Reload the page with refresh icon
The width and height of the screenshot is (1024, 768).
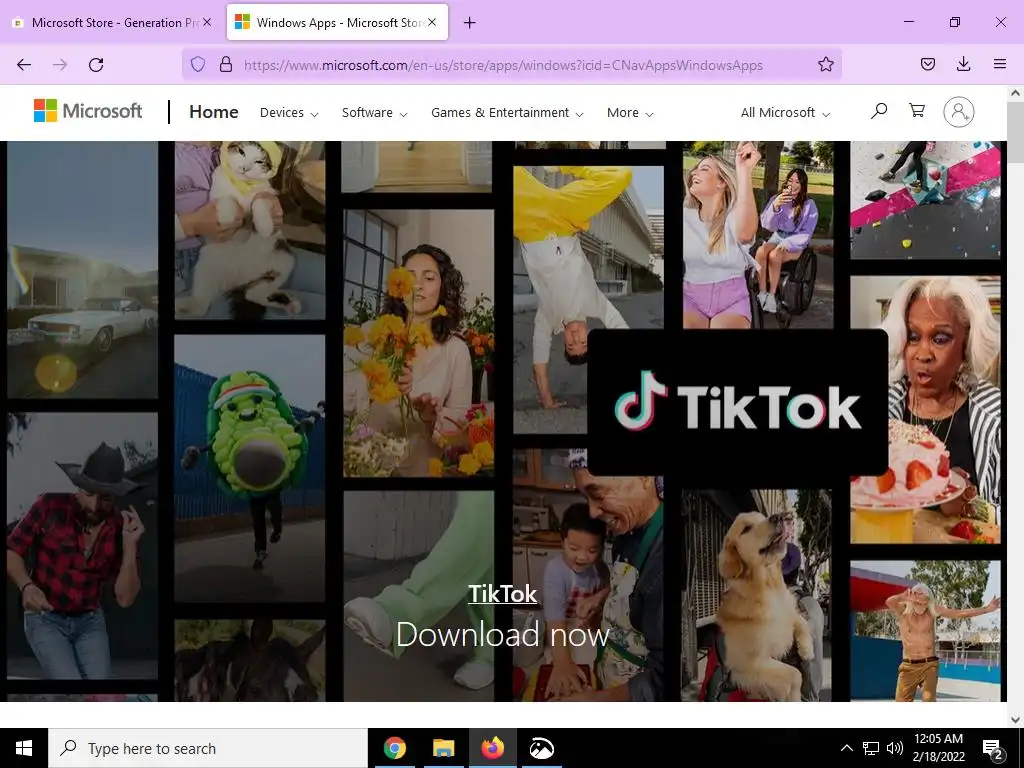(x=96, y=65)
